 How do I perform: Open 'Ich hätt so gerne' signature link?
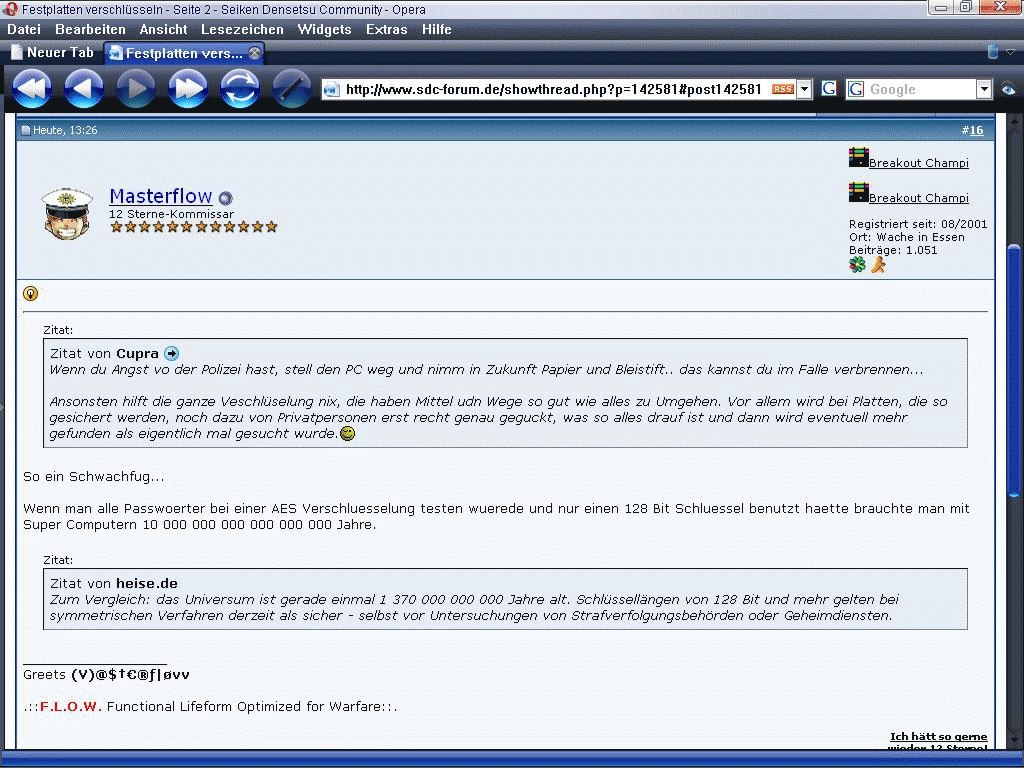(938, 737)
